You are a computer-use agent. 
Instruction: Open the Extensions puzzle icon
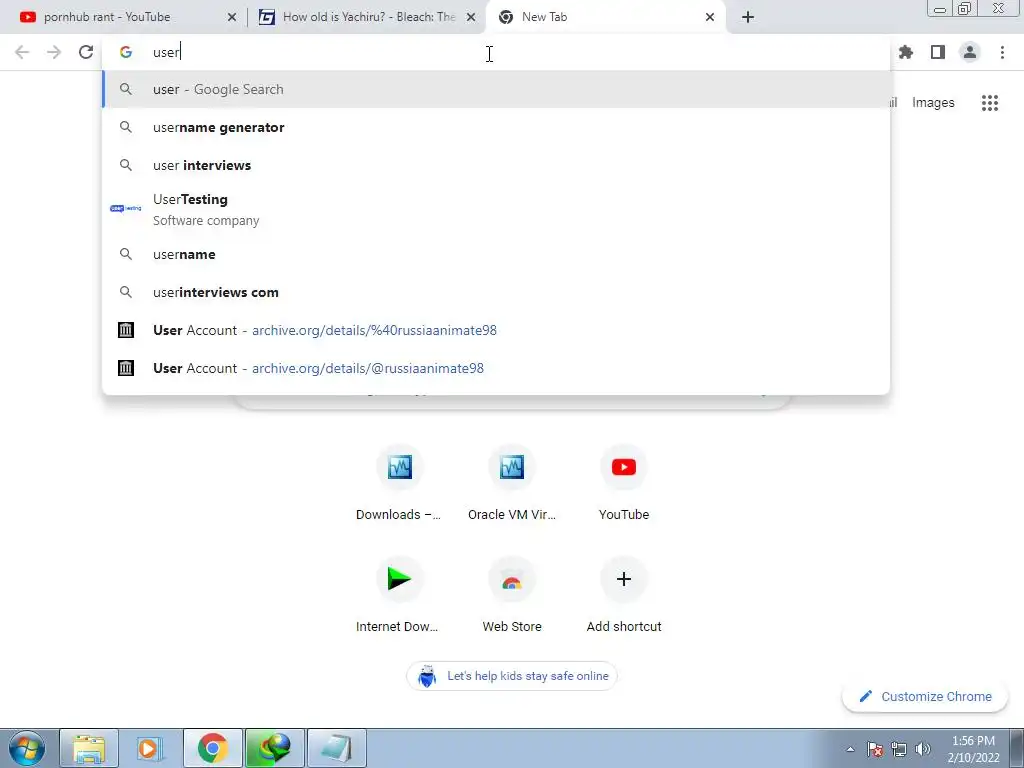pos(906,52)
